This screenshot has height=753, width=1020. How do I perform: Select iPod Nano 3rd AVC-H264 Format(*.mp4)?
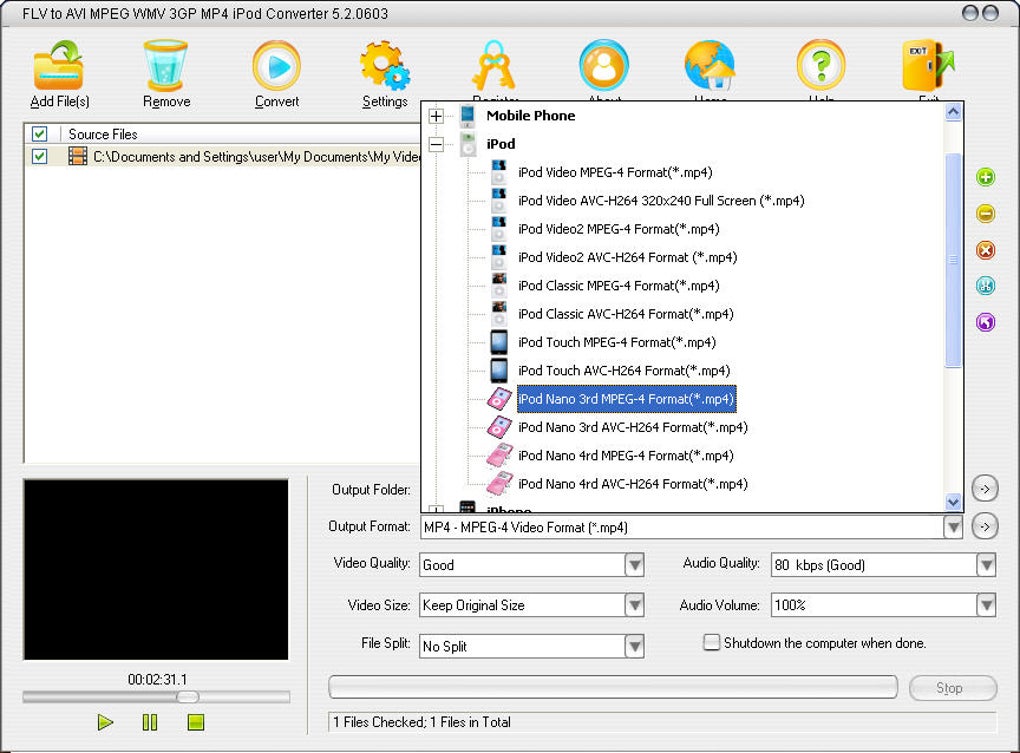pyautogui.click(x=632, y=427)
